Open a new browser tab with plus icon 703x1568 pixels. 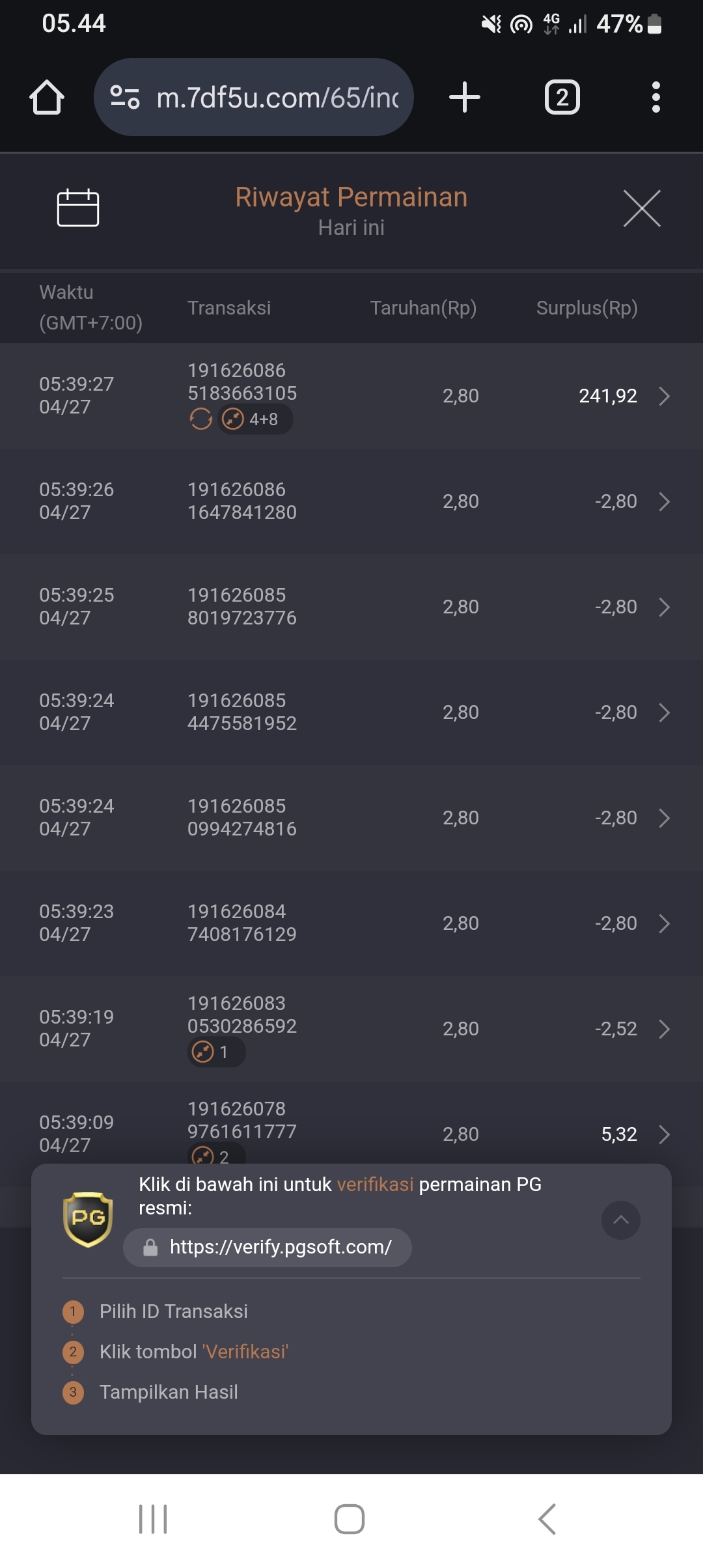pos(465,97)
